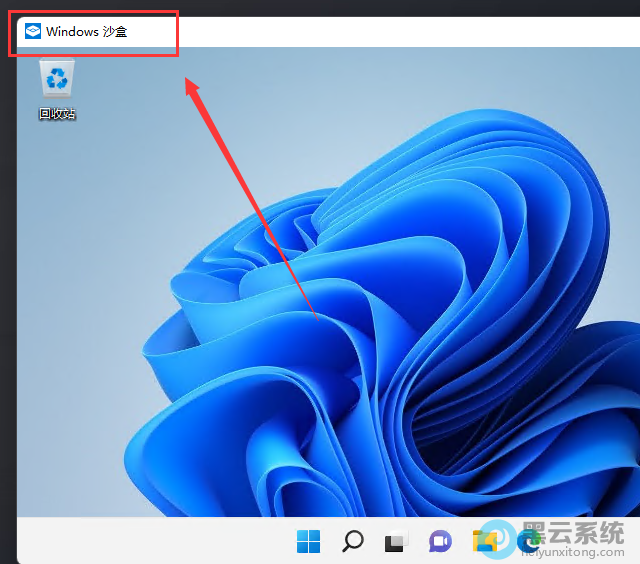
Task: Open the Start menu from the taskbar
Action: pos(308,542)
